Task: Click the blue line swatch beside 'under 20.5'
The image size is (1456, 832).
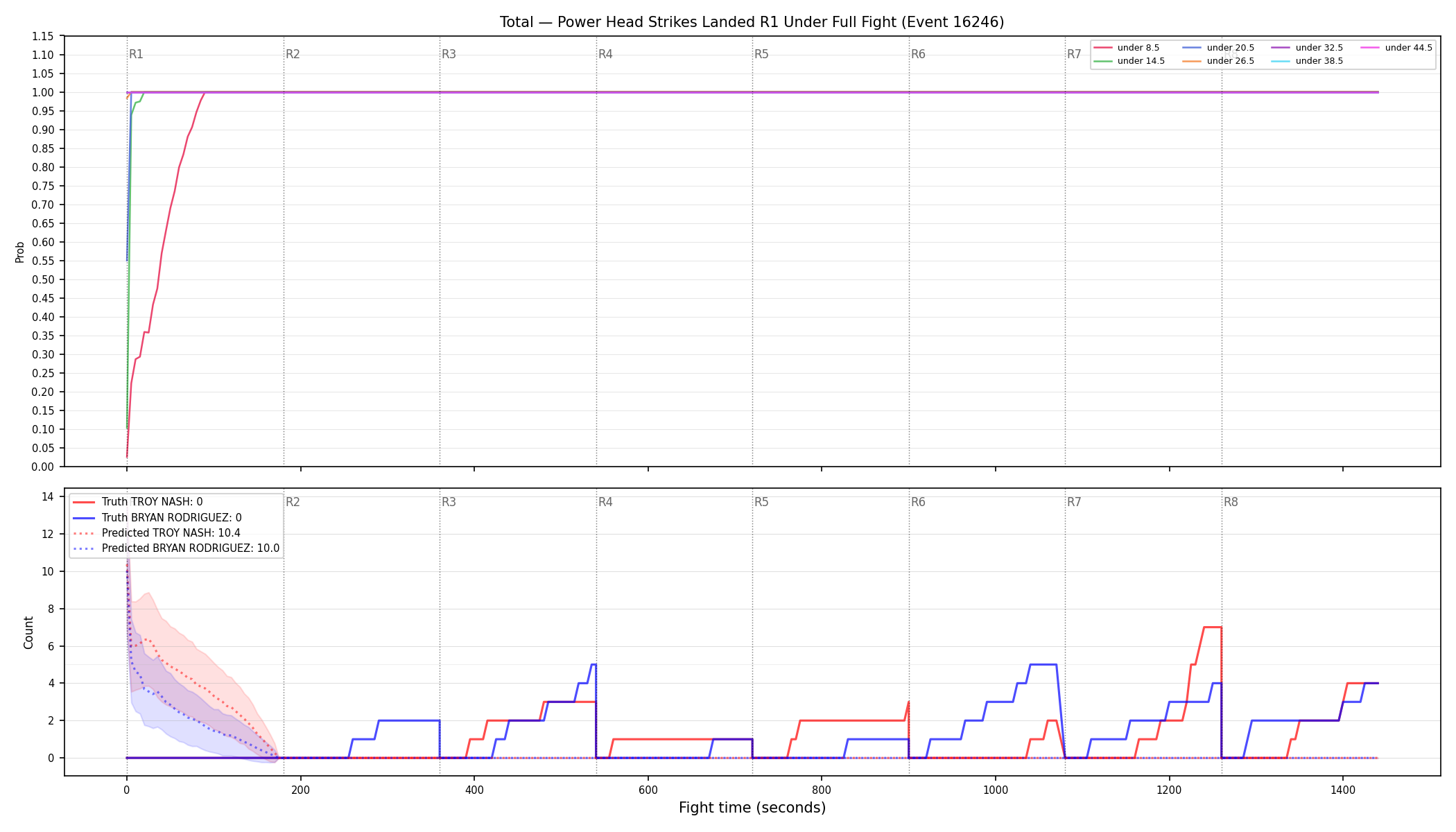Action: coord(1192,48)
